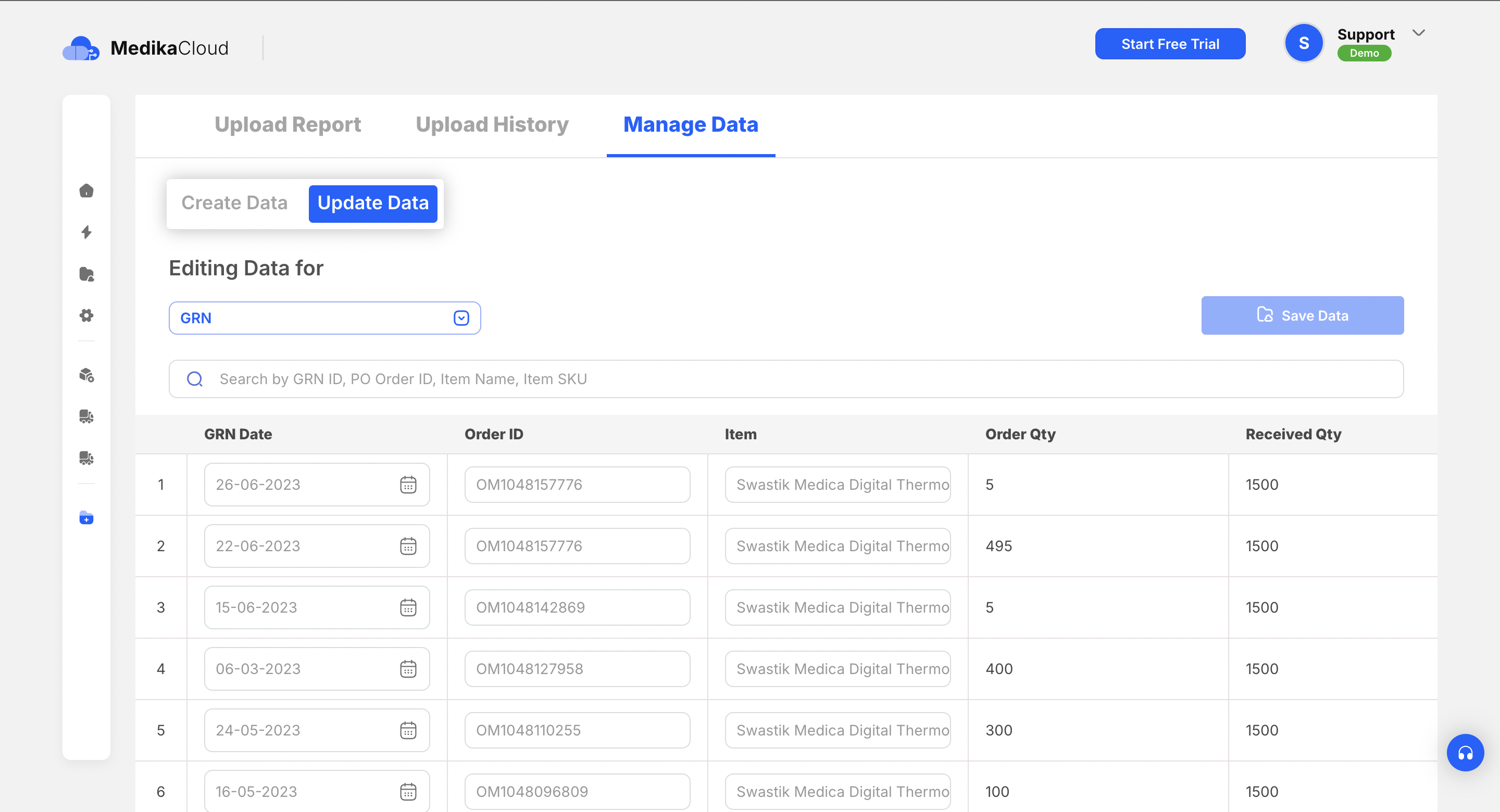Open calendar picker for 15-06-2023 row
The height and width of the screenshot is (812, 1500).
point(408,607)
